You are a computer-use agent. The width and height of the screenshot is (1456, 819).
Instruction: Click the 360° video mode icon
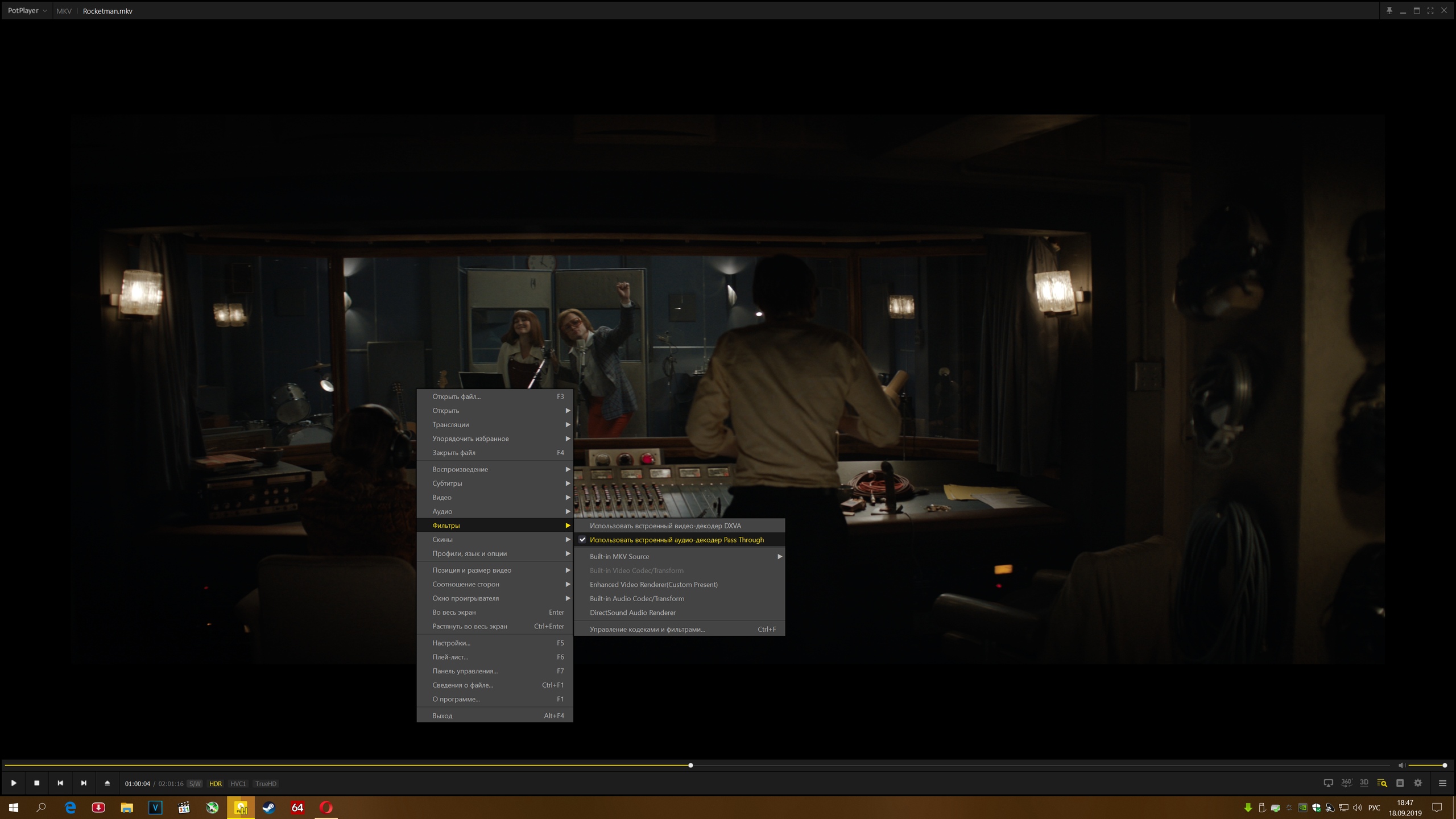[1346, 783]
